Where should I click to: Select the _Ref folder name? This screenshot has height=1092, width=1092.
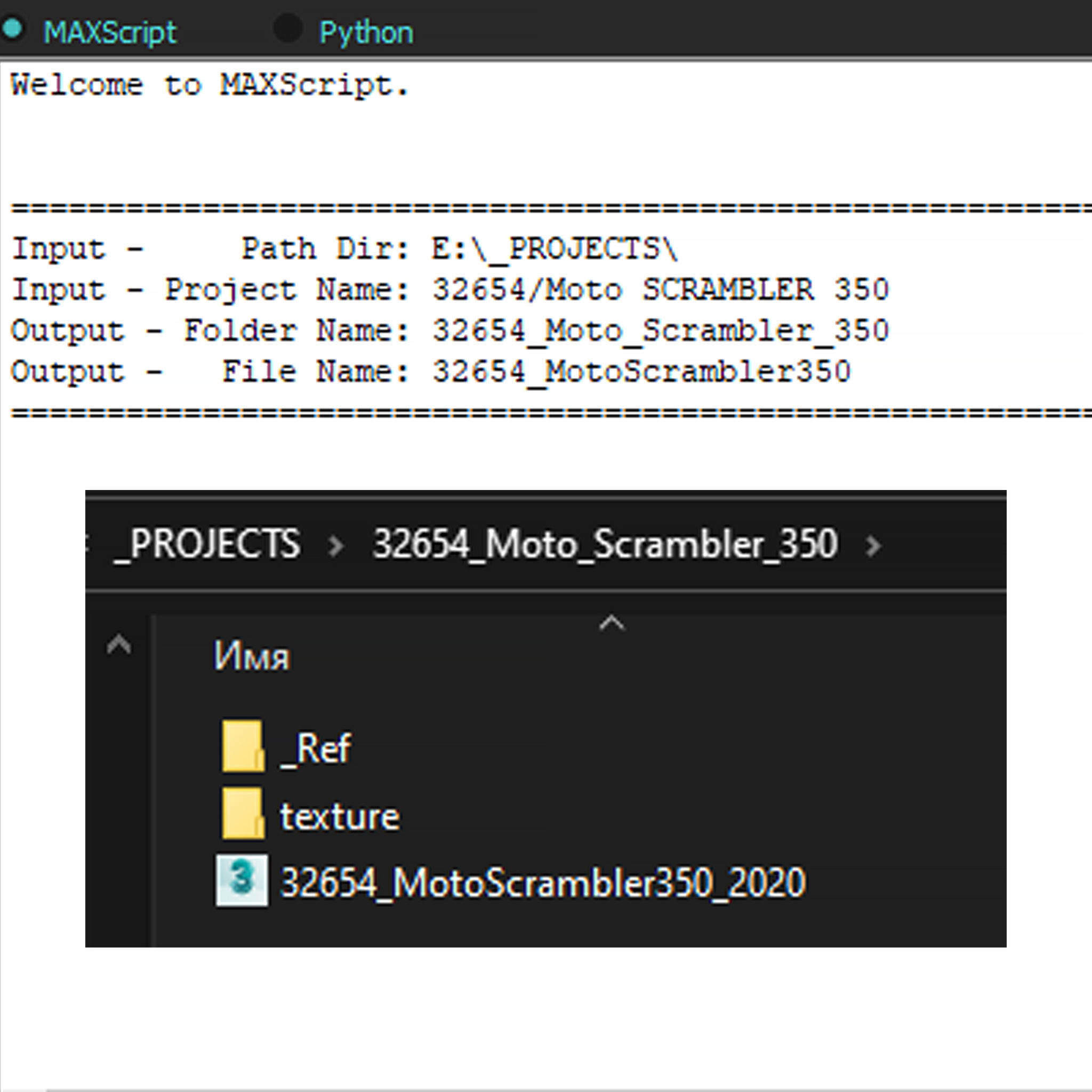click(316, 750)
